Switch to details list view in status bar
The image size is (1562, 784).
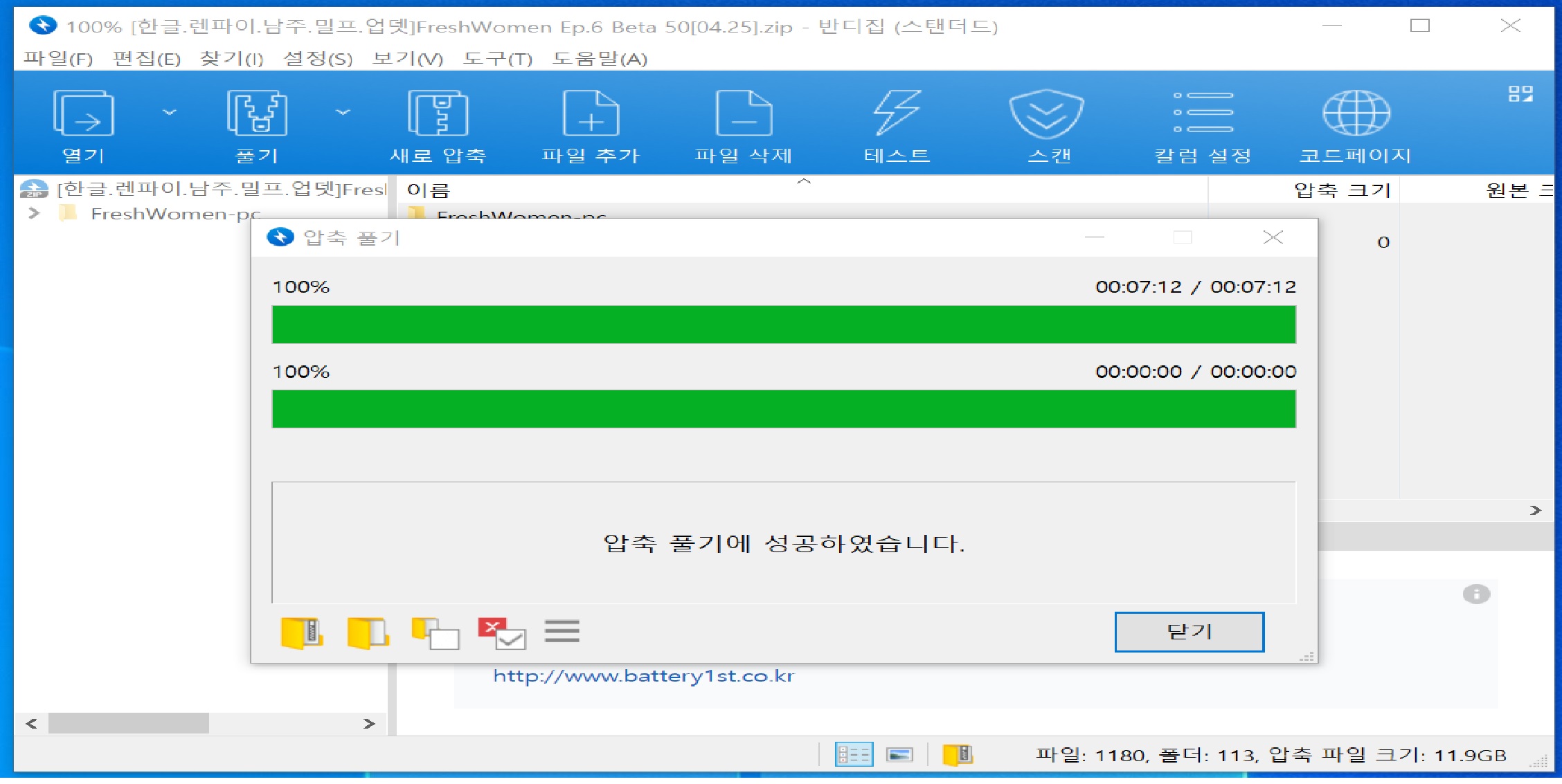854,754
